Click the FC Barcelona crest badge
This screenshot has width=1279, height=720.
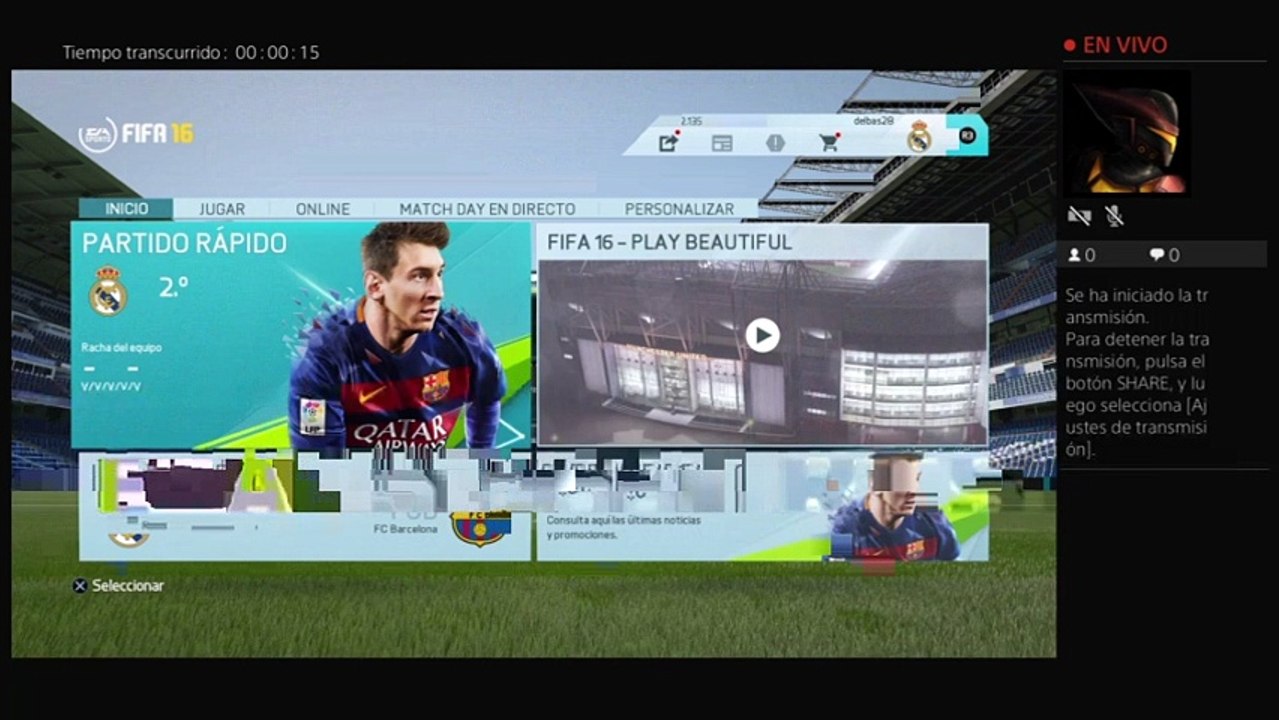pos(480,527)
